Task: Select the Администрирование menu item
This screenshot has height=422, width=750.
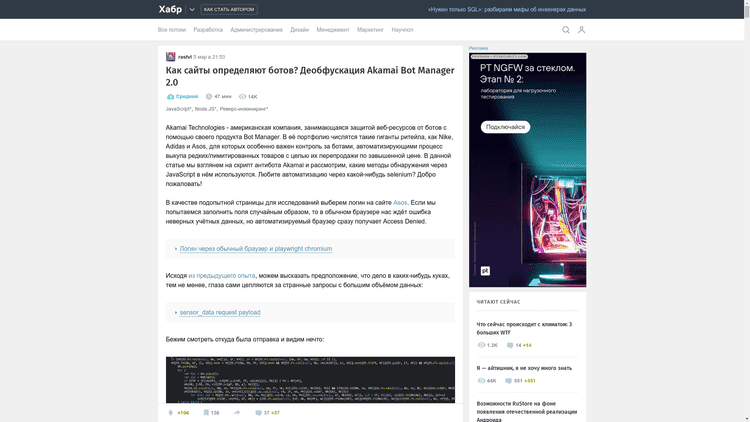Action: coord(256,30)
